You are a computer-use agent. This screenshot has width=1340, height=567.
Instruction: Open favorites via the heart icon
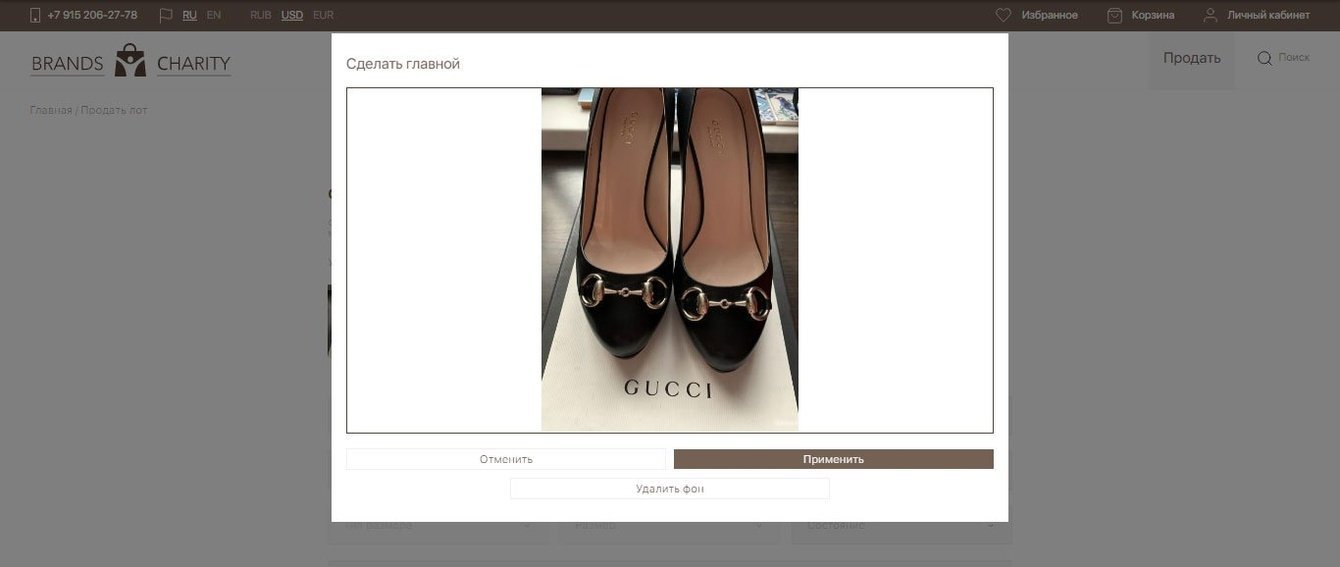tap(1003, 15)
